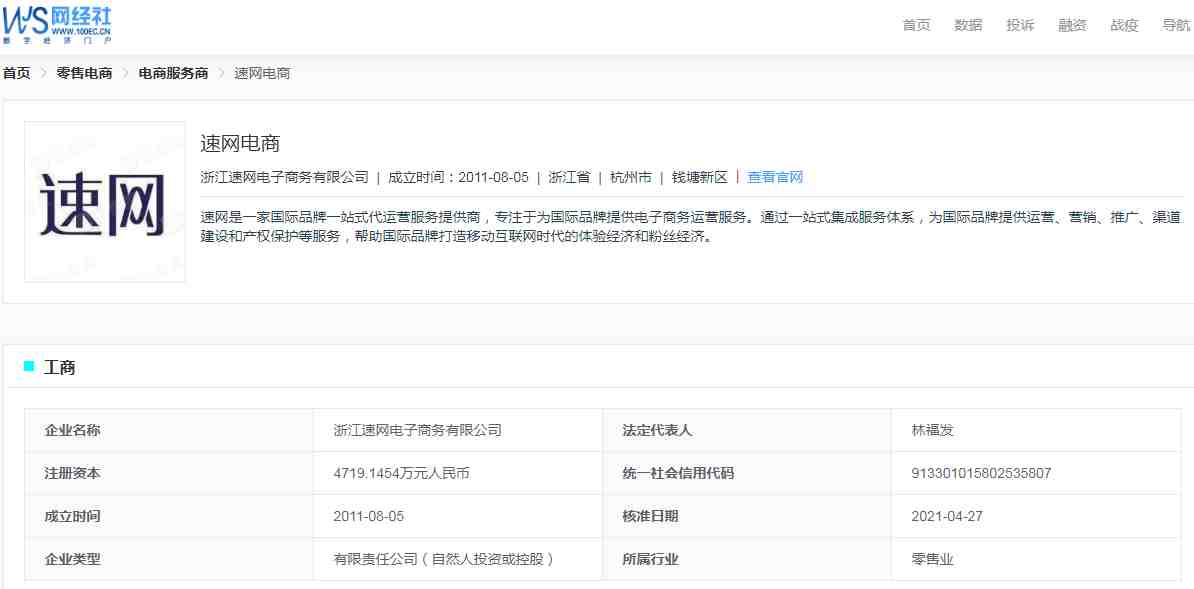Open the 战疫 navigation menu item
Screen dimensions: 1194x589
coord(1124,25)
